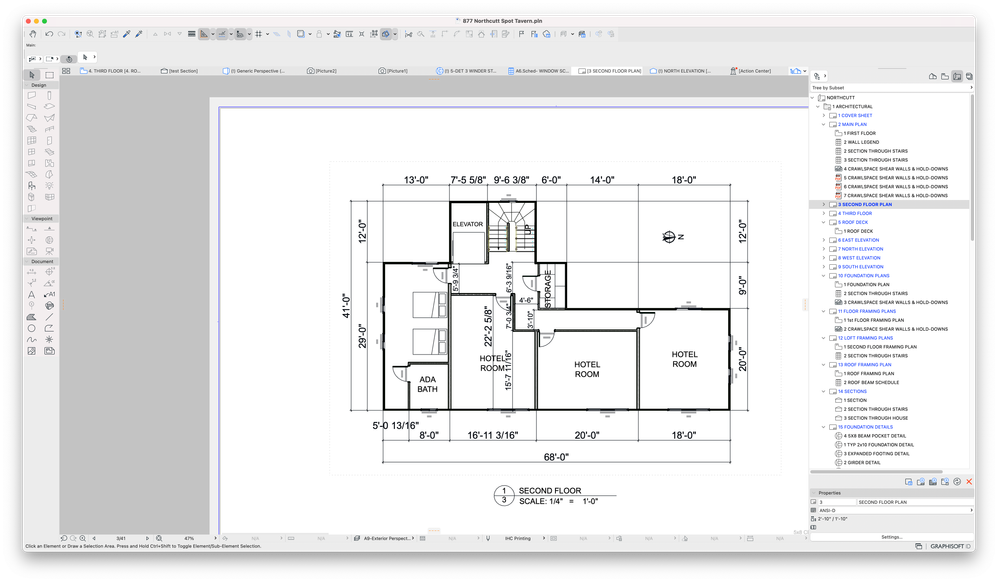Select the Dimension tool in the toolbox
The image size is (998, 582).
[31, 271]
